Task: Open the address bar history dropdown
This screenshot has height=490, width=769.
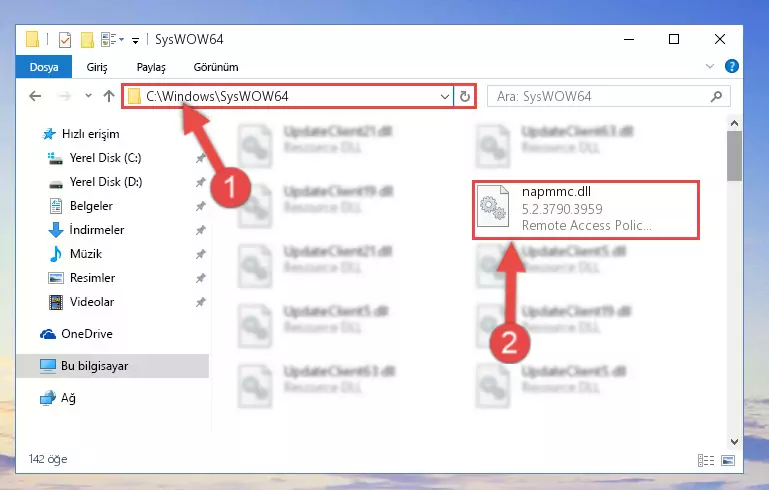Action: pos(445,97)
